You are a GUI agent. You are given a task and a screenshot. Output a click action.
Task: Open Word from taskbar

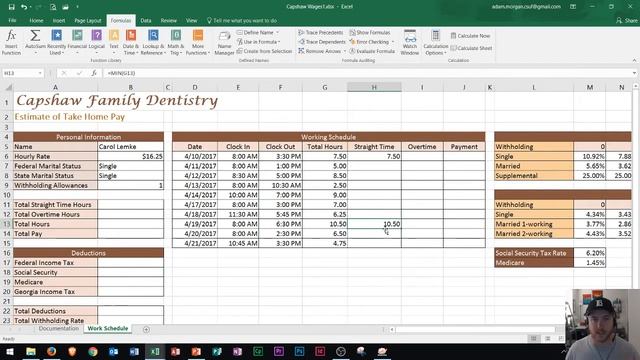click(x=134, y=351)
